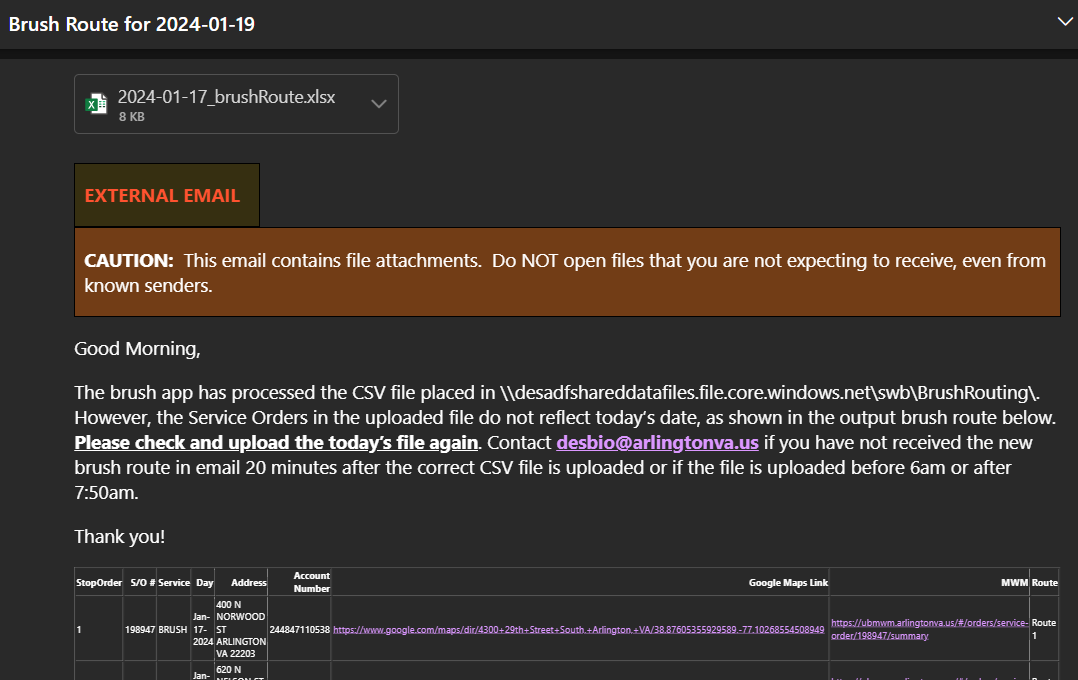Click the S/O # column header
This screenshot has height=680, width=1078.
(x=141, y=582)
